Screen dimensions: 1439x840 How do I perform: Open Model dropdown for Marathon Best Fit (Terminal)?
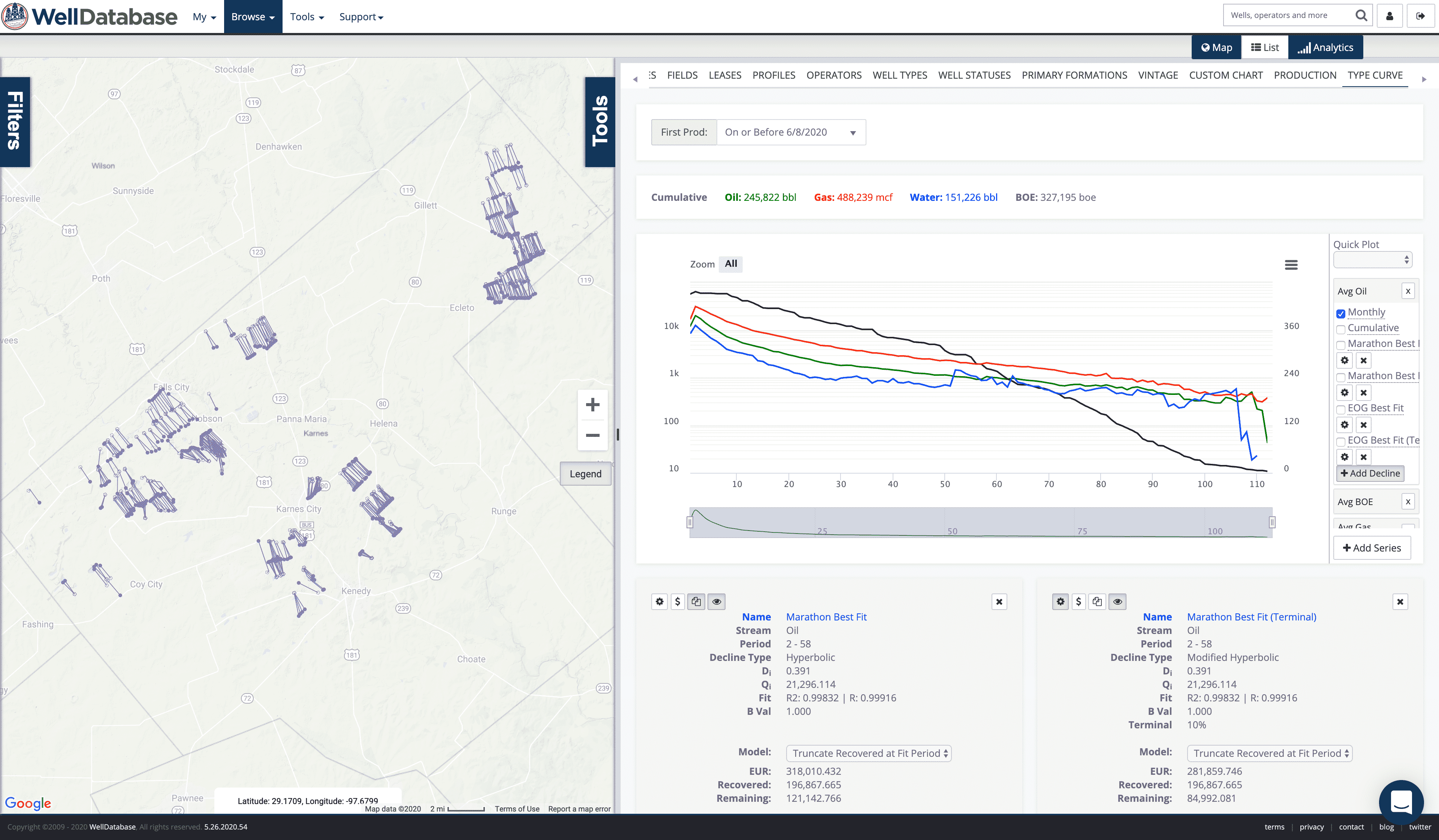coord(1269,753)
